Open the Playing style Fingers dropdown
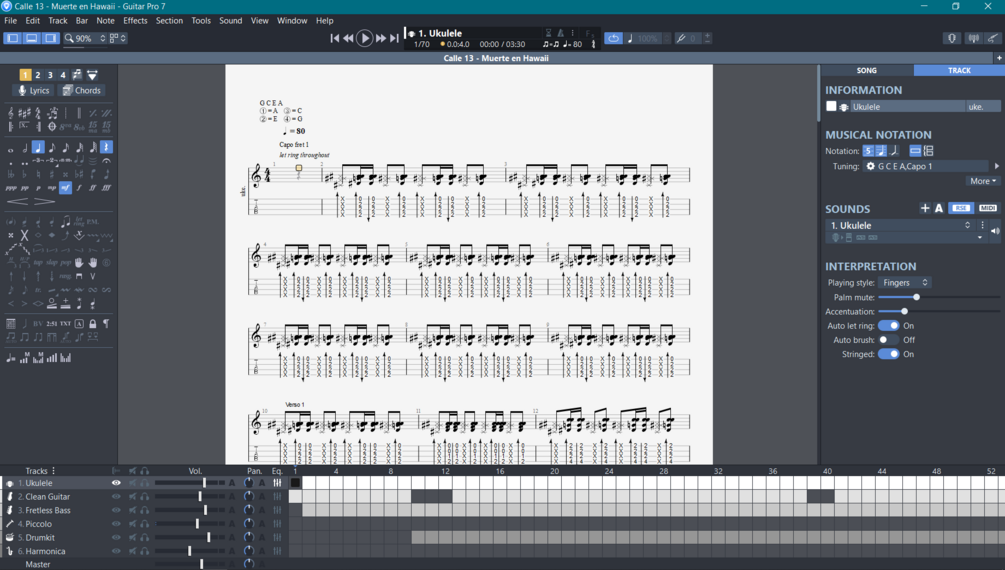Screen dimensions: 1005x570 point(904,283)
